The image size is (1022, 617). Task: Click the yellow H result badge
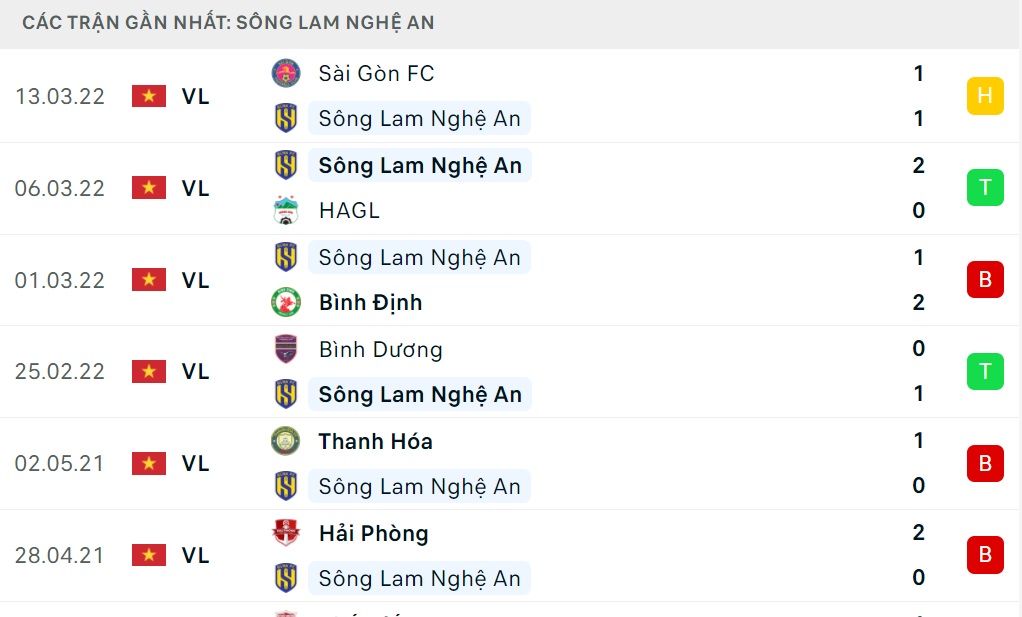pos(985,96)
